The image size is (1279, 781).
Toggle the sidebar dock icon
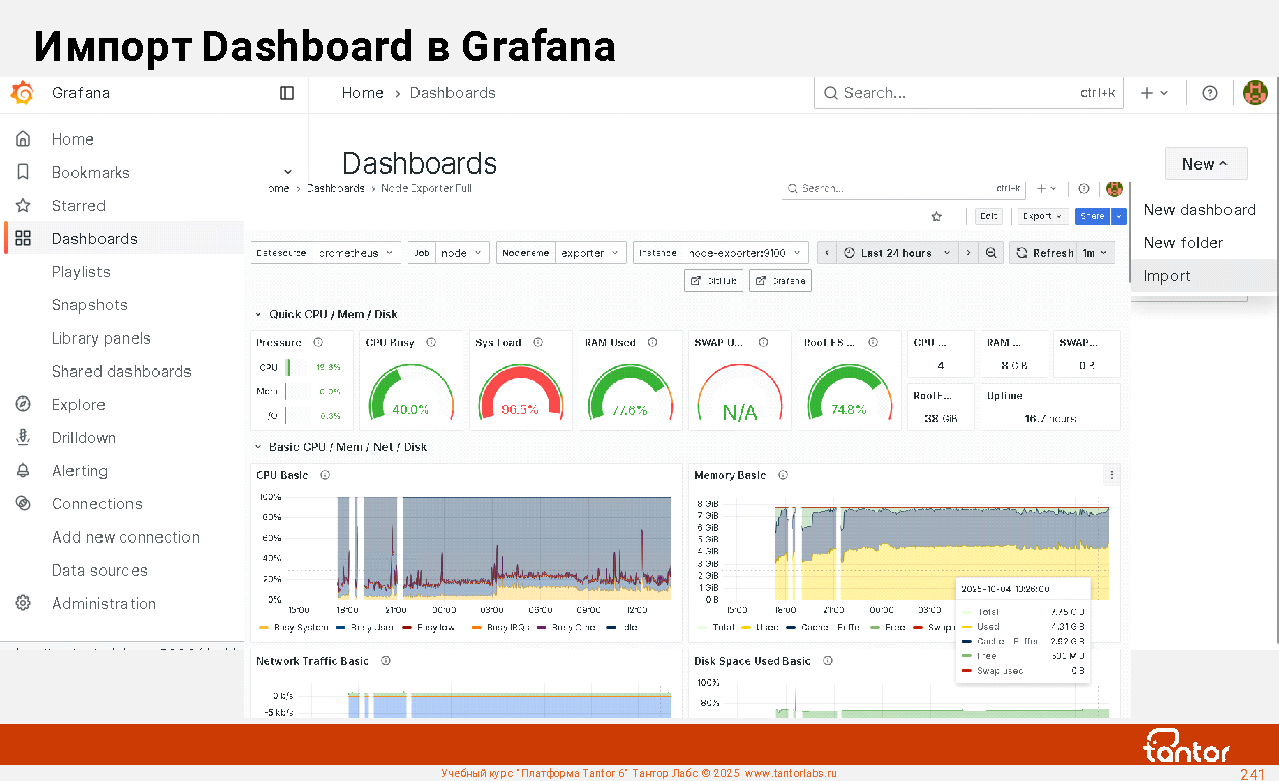287,93
